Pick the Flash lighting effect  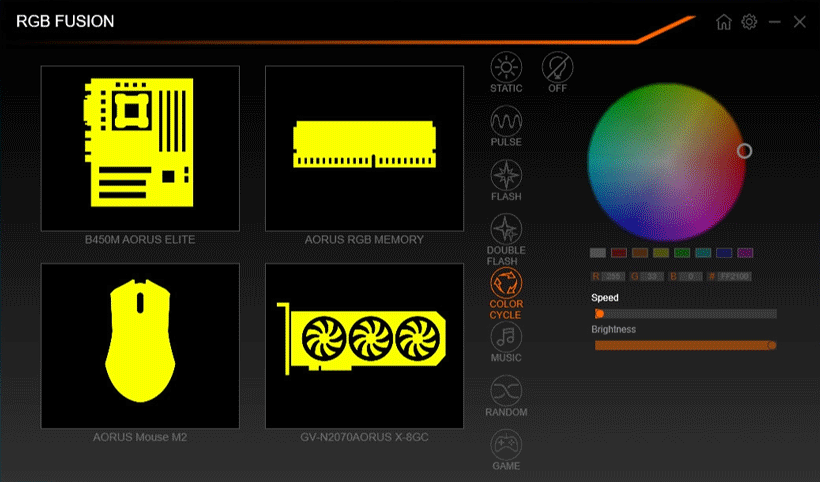pos(506,181)
